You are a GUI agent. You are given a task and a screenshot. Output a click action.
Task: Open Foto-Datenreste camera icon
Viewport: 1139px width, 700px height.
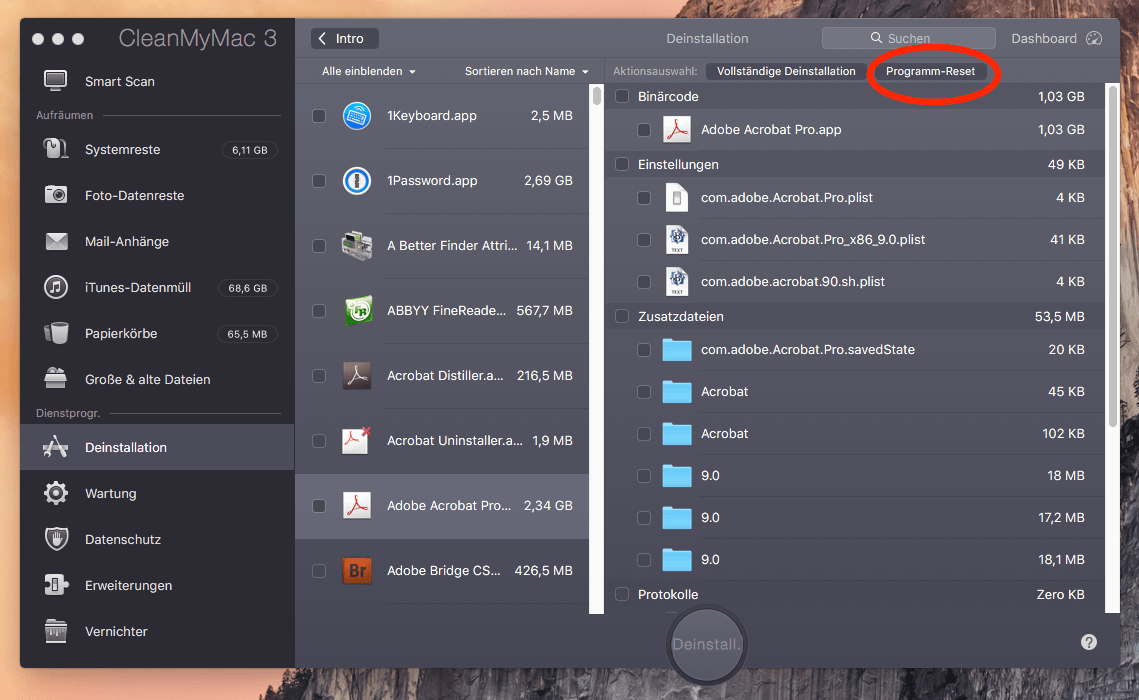point(56,195)
